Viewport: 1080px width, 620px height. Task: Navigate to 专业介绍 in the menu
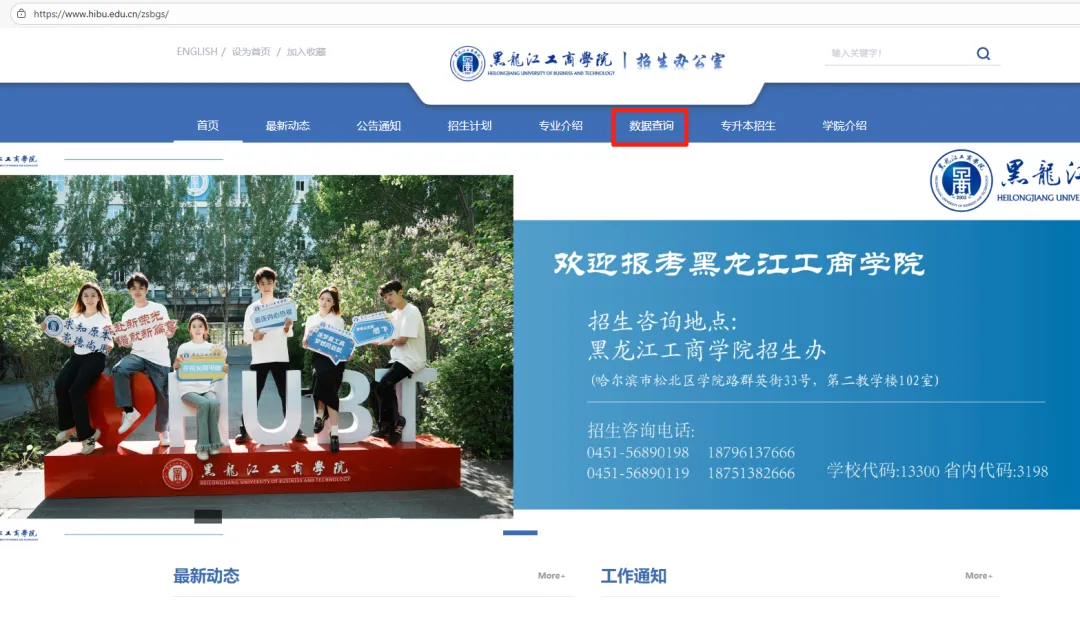coord(560,126)
